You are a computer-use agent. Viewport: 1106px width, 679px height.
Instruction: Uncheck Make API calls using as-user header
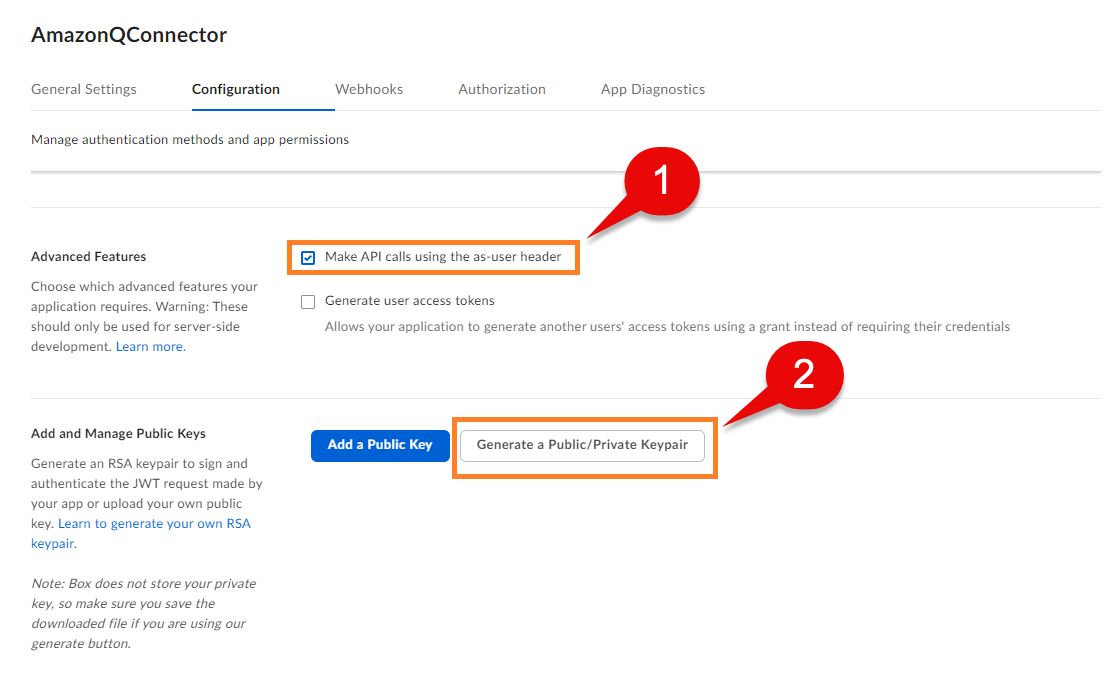pos(308,258)
